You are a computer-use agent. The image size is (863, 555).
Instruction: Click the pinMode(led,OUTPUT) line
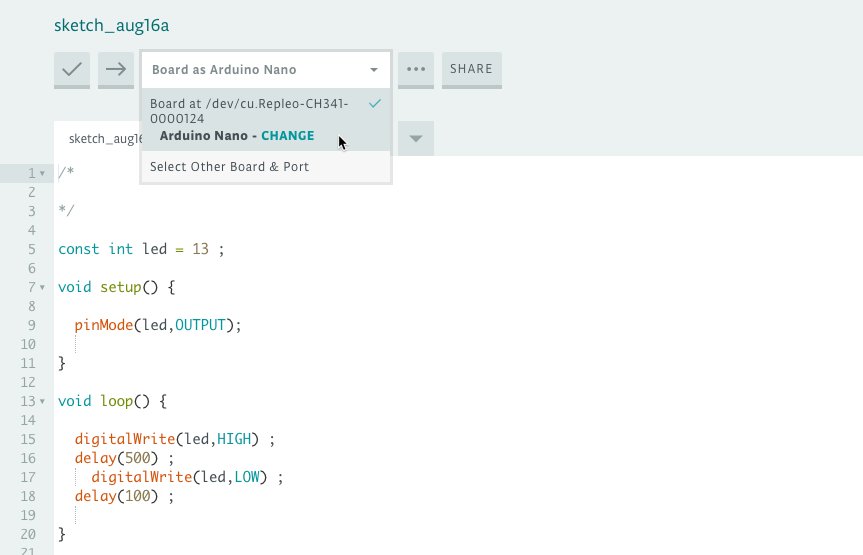click(158, 325)
